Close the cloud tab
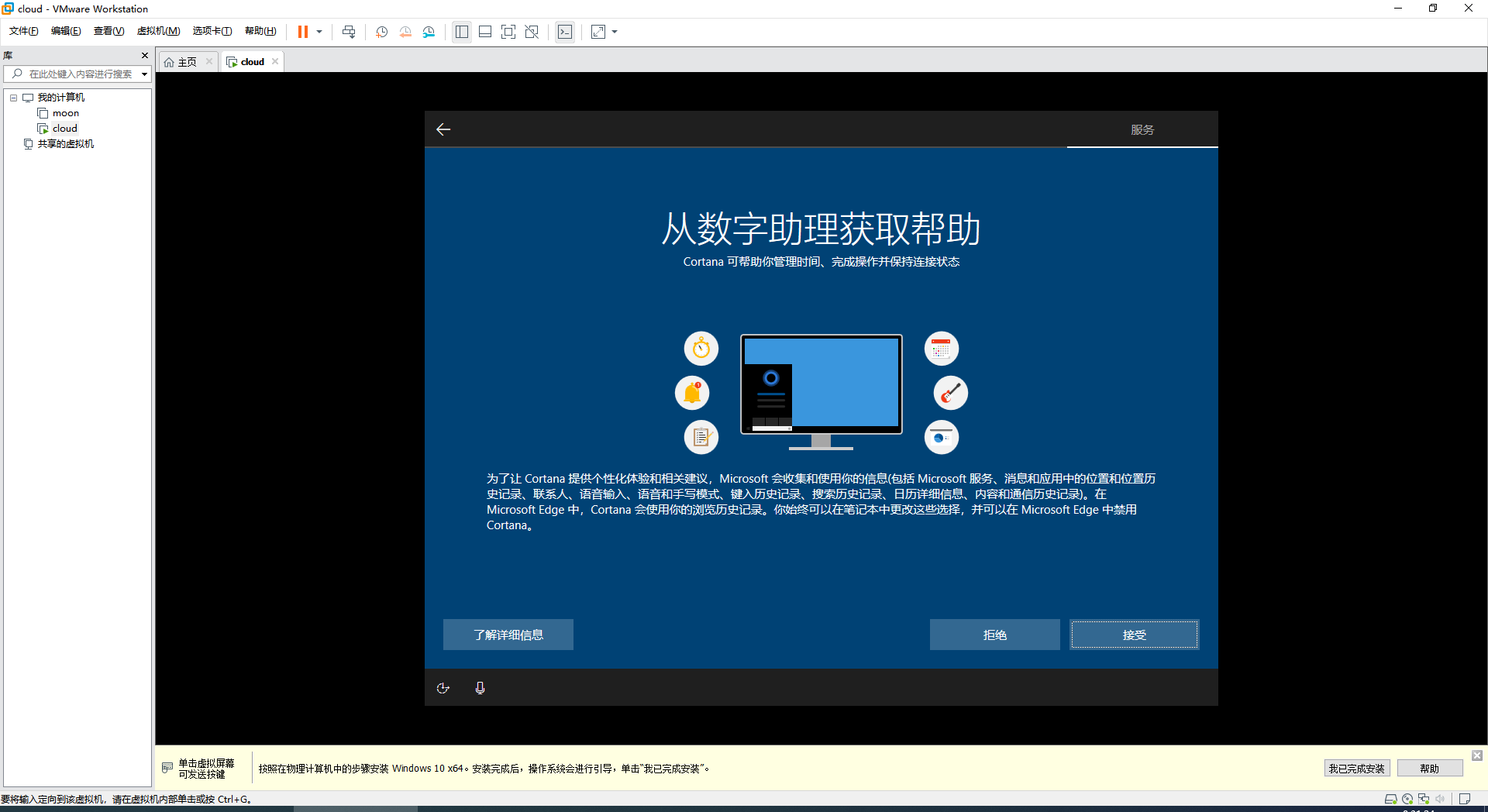Screen dimensions: 1488x812 (275, 62)
